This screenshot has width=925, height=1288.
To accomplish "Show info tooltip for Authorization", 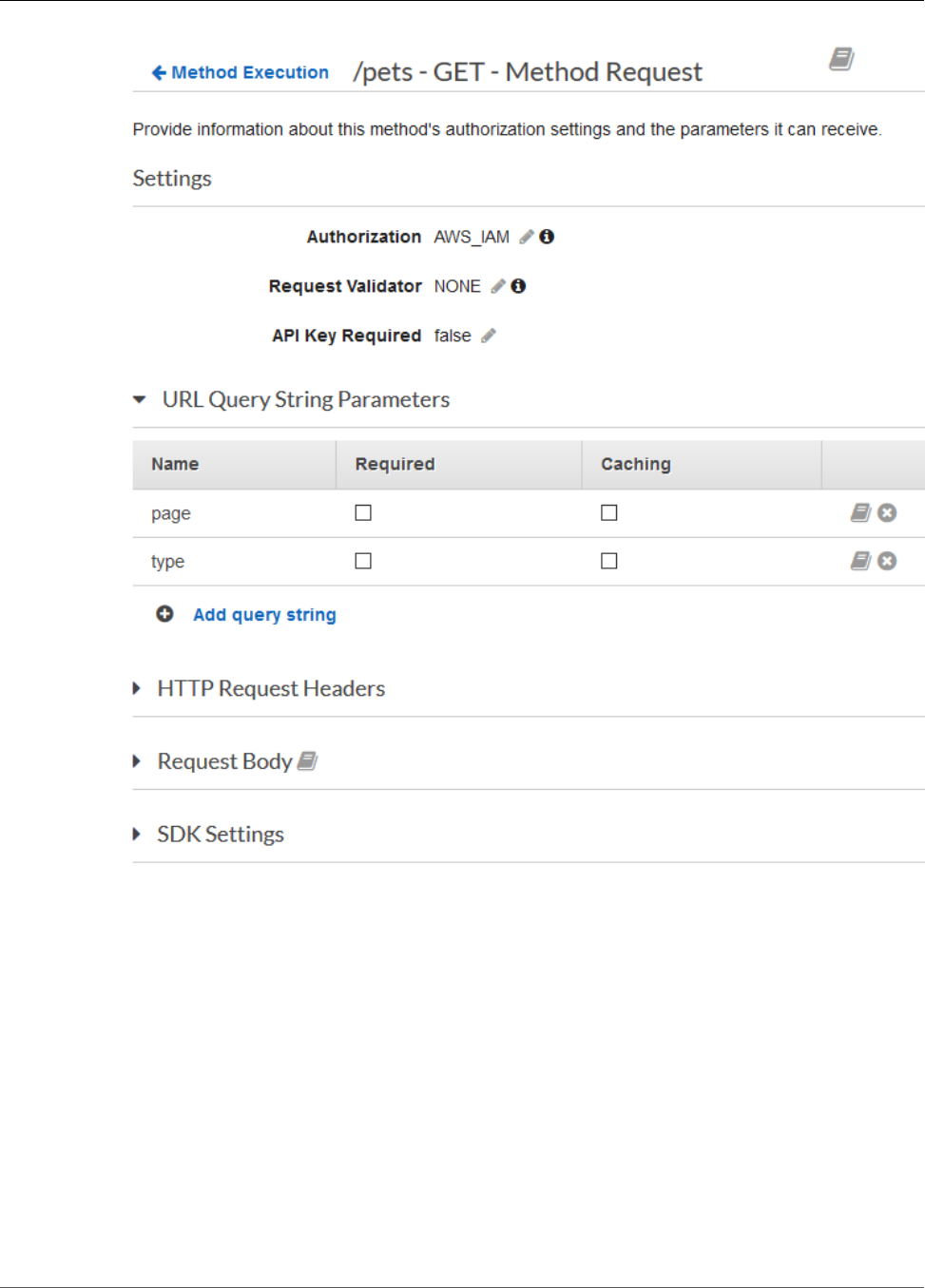I will [x=547, y=237].
